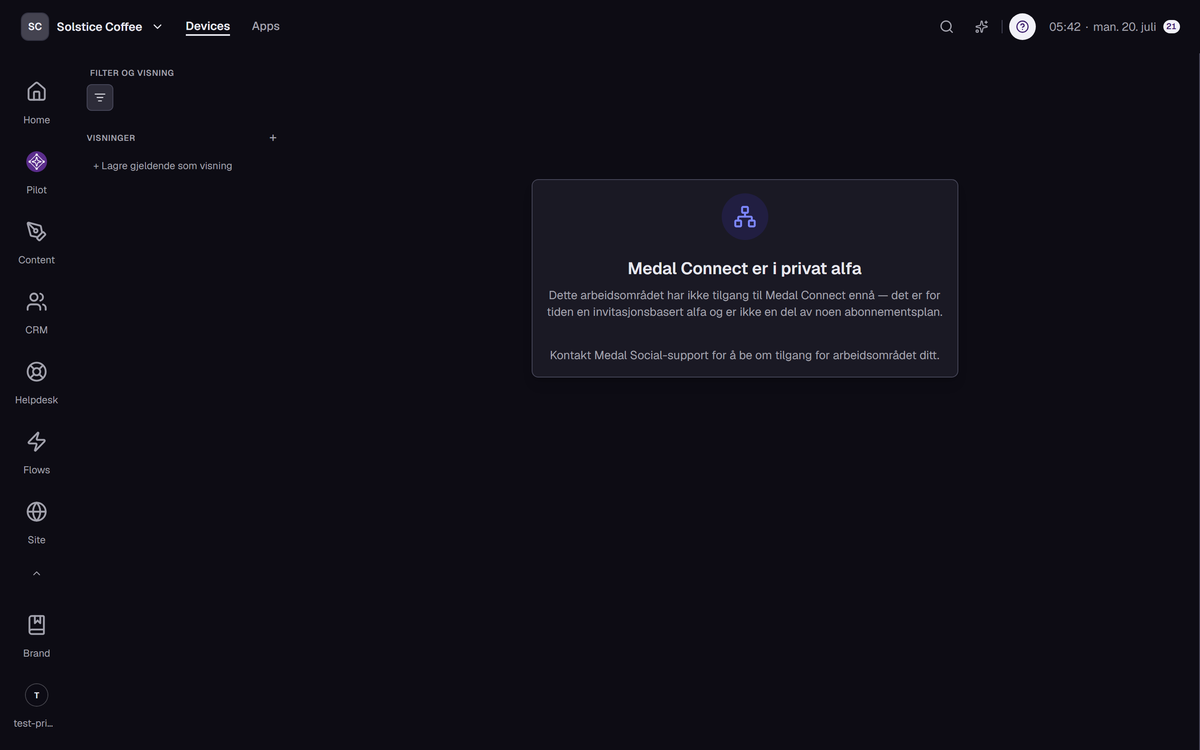Image resolution: width=1200 pixels, height=750 pixels.
Task: Open the Content section
Action: [36, 242]
